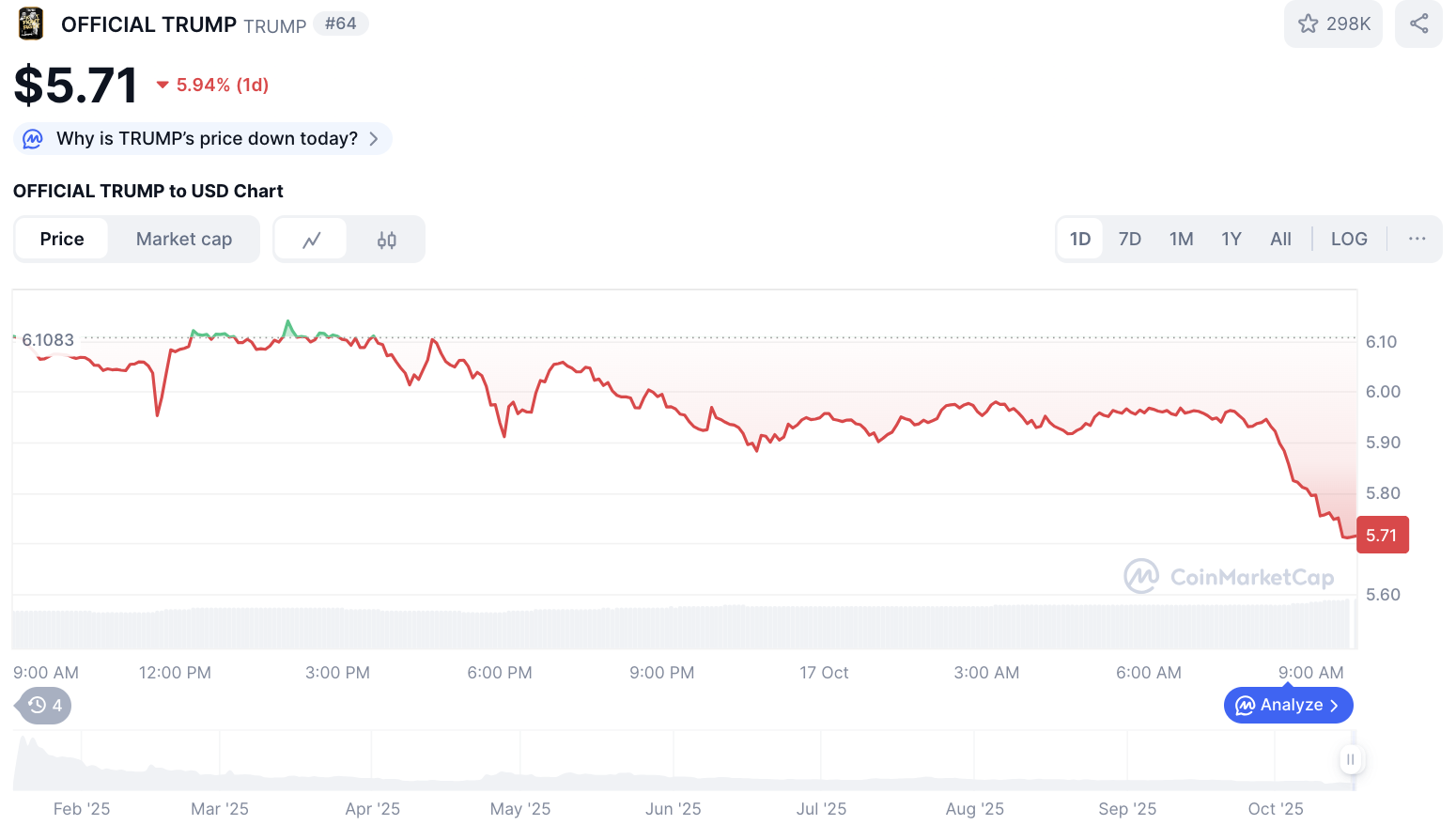Image resolution: width=1456 pixels, height=825 pixels.
Task: Switch to line chart view icon
Action: tap(312, 240)
